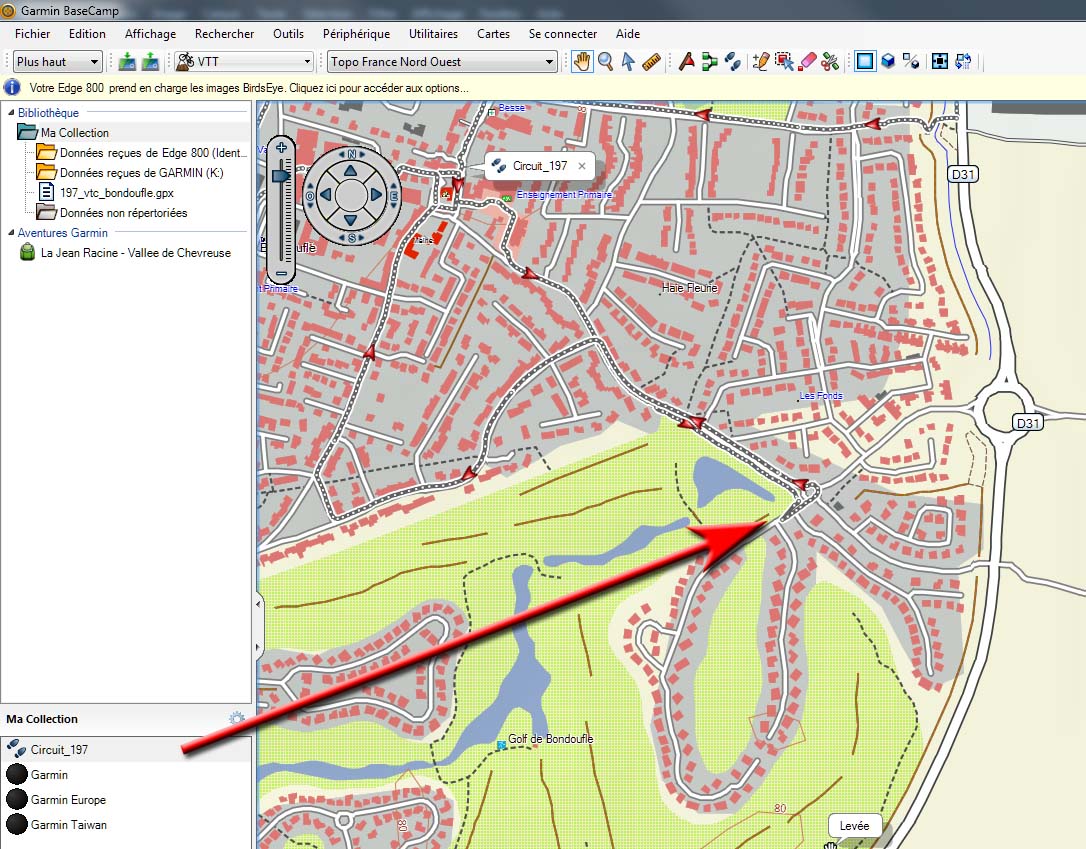Click the left panel collapse arrow handle
Viewport: 1086px width, 849px height.
coord(258,604)
